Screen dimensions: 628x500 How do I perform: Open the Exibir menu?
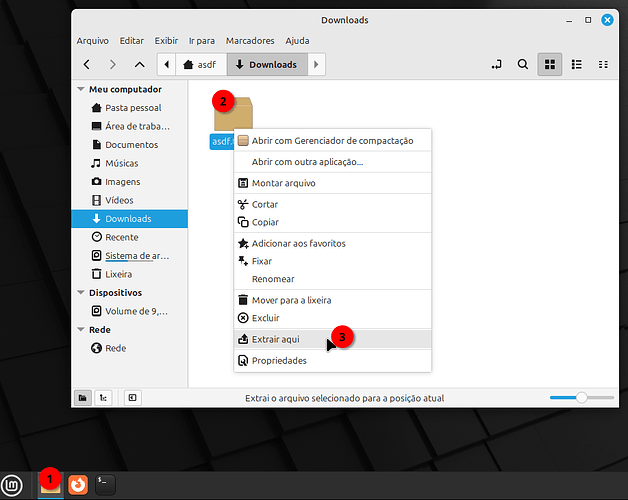[x=166, y=41]
